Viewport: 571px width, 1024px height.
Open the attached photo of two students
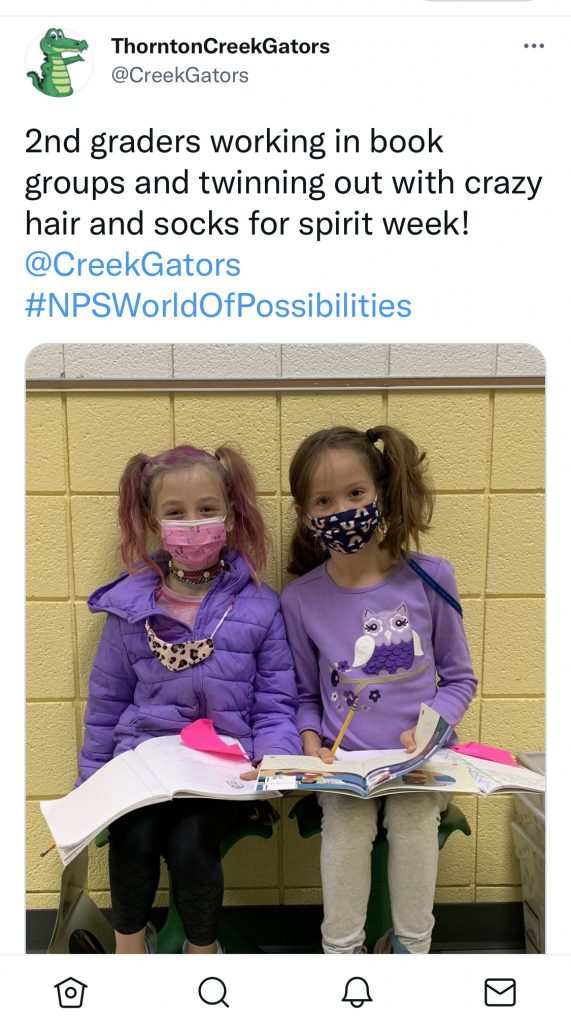click(285, 648)
